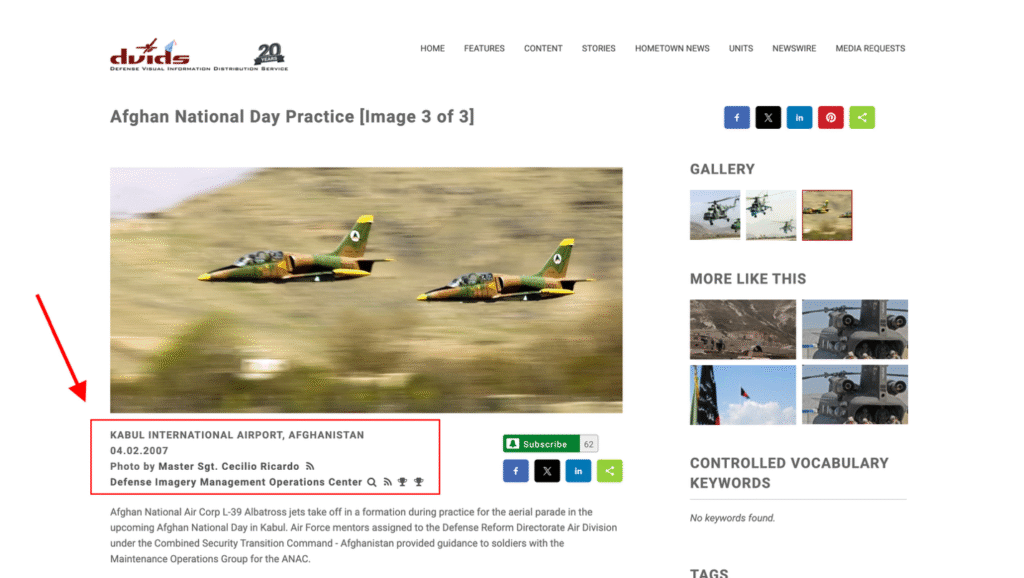Open RSS feed for Master Sgt. Cecilio Ricardo
The width and height of the screenshot is (1024, 578).
[310, 466]
